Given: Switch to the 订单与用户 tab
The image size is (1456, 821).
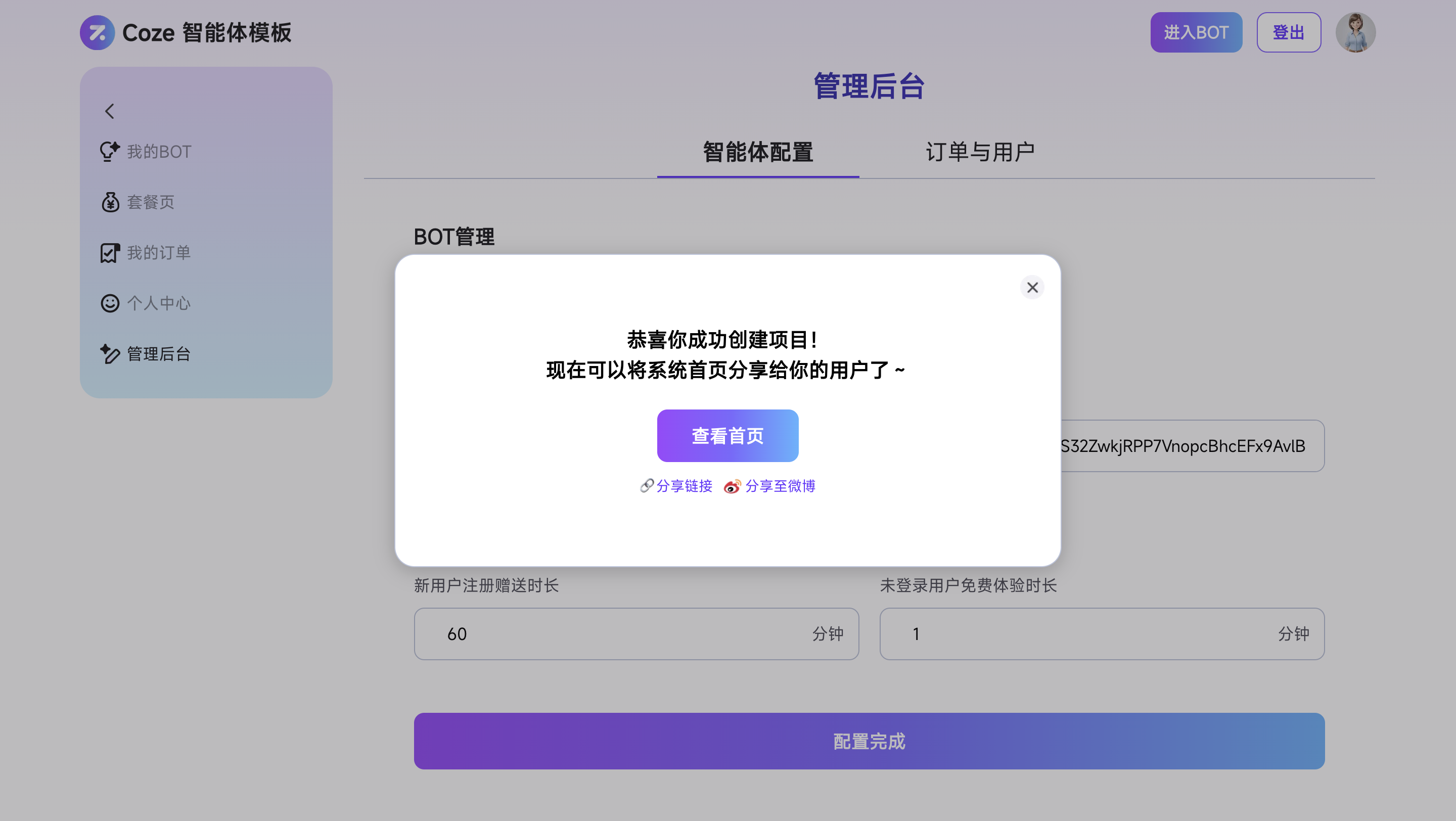Looking at the screenshot, I should tap(980, 152).
